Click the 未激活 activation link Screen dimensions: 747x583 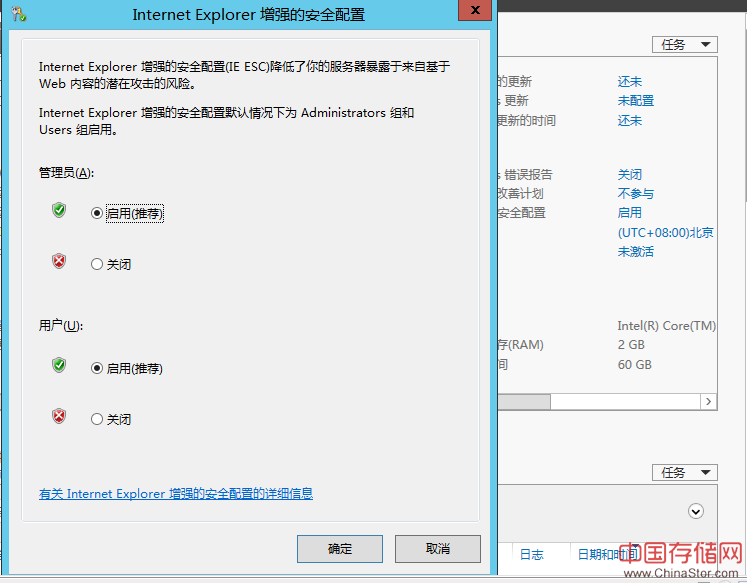636,251
